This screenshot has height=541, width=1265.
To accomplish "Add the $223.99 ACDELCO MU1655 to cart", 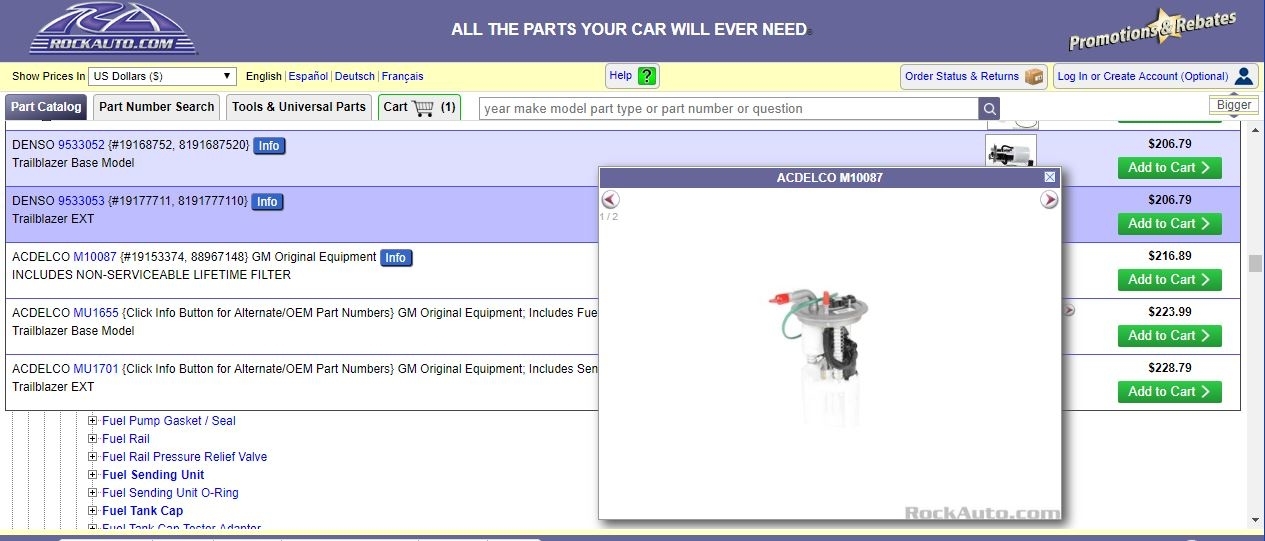I will coord(1169,336).
